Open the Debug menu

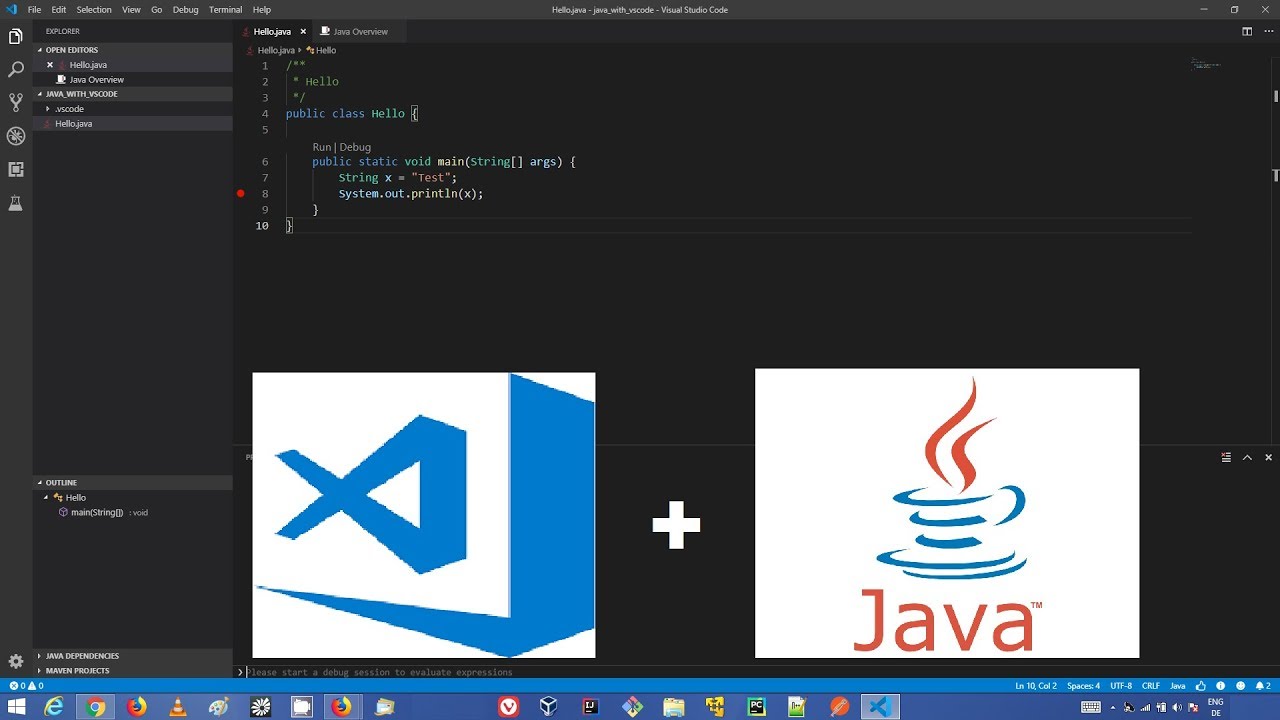click(x=186, y=10)
